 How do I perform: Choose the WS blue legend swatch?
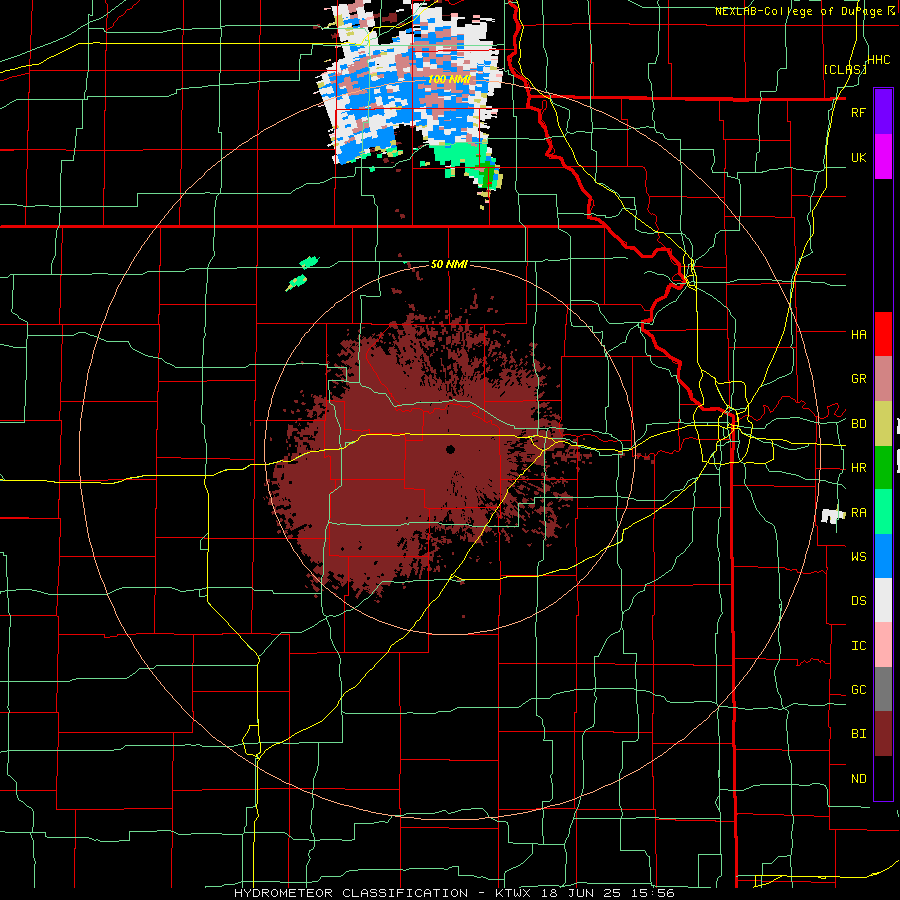[883, 556]
